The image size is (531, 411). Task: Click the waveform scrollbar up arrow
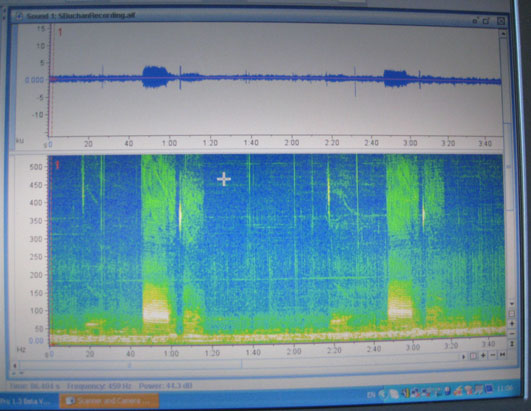pyautogui.click(x=503, y=34)
